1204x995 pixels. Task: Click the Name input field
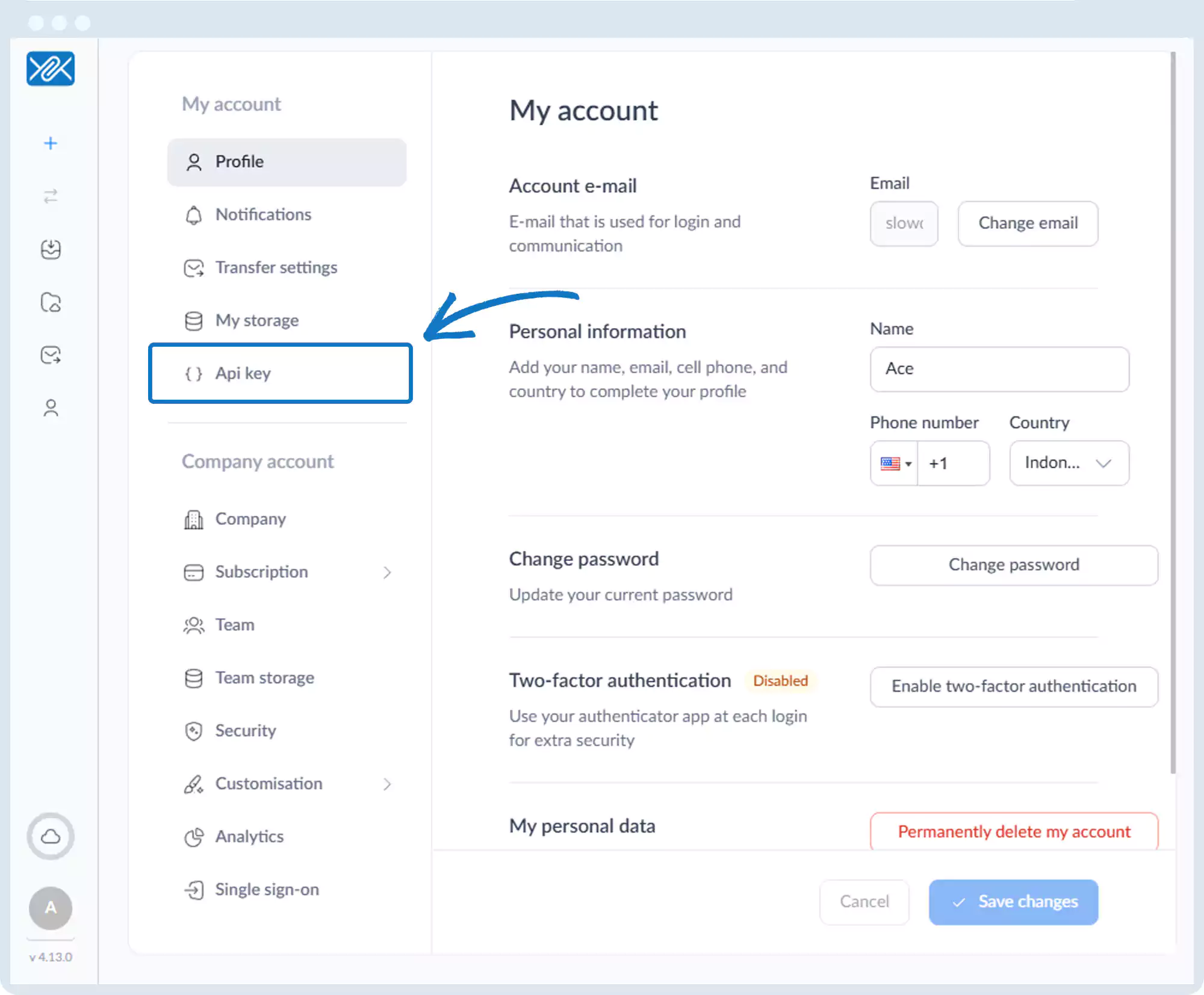click(999, 369)
